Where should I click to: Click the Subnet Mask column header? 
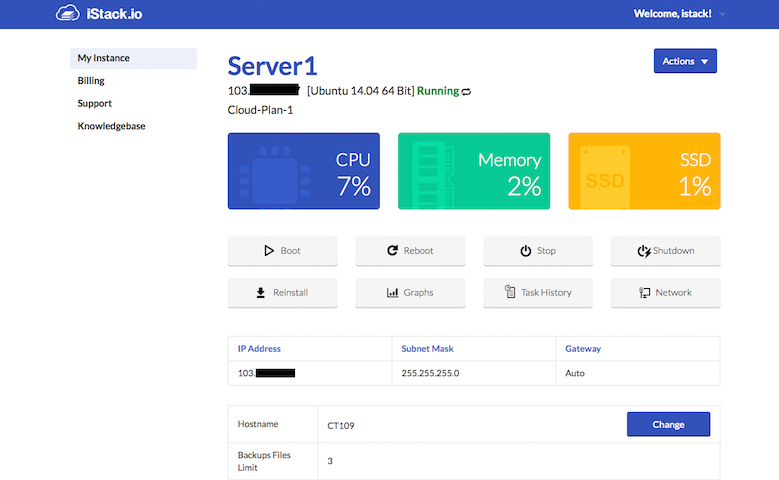427,349
